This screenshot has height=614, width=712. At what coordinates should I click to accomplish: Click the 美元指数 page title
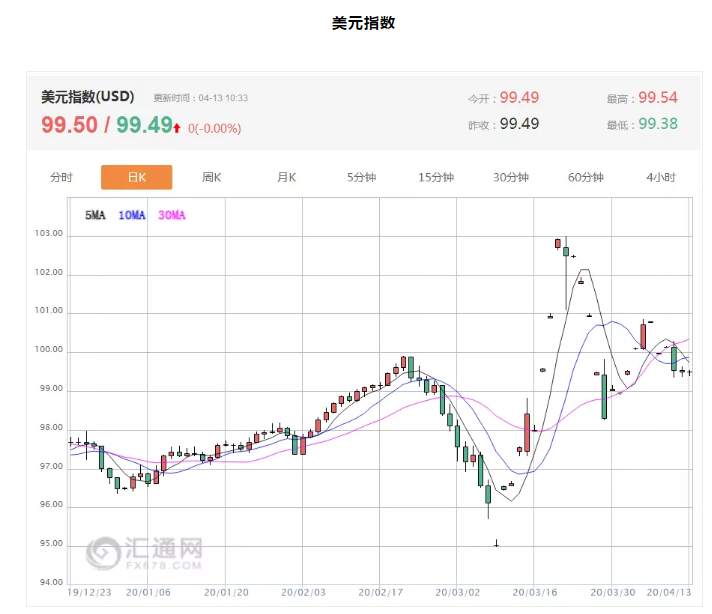click(363, 23)
